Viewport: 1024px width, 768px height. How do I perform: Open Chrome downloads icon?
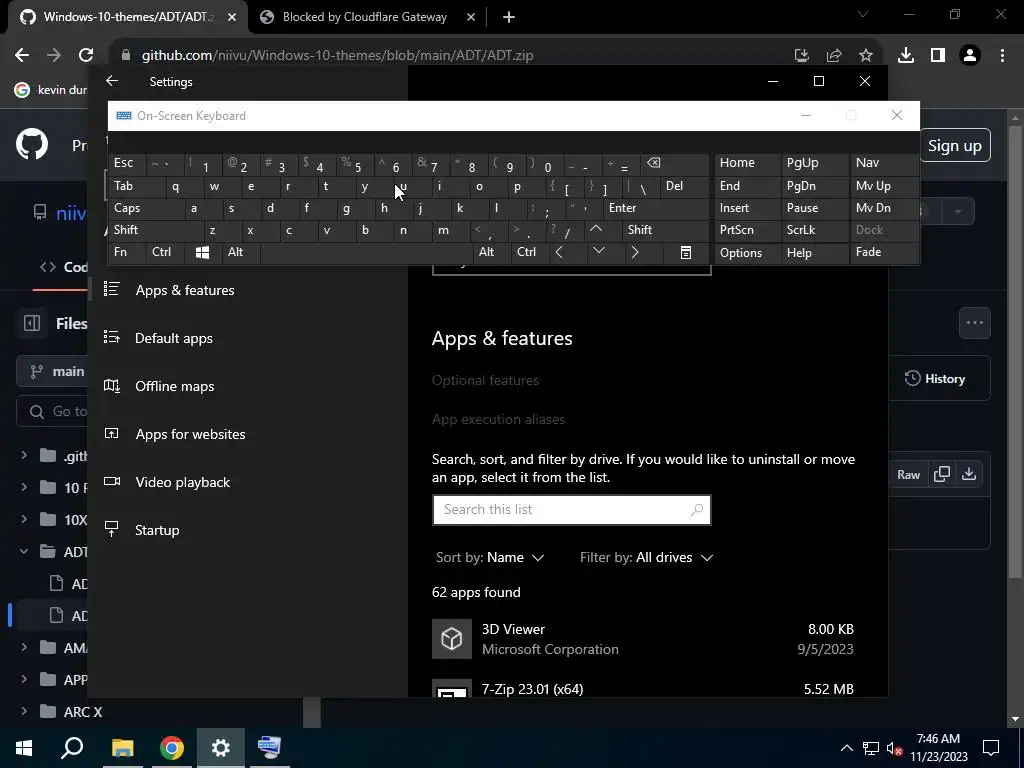click(x=906, y=56)
